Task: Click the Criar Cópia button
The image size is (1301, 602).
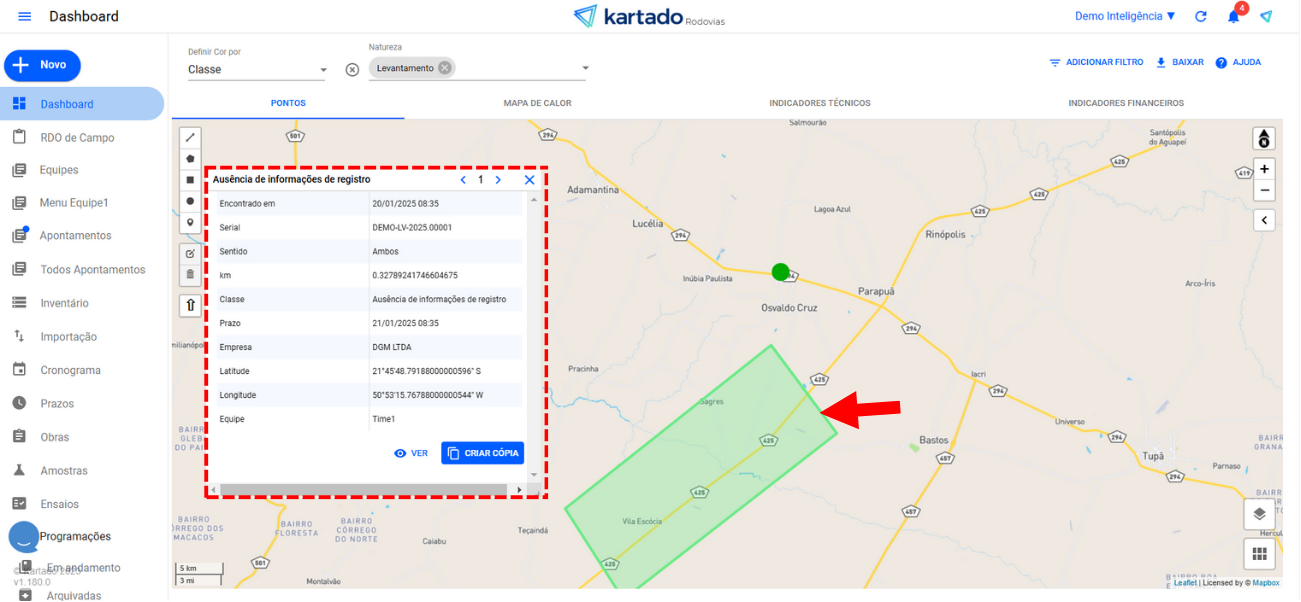Action: tap(482, 453)
